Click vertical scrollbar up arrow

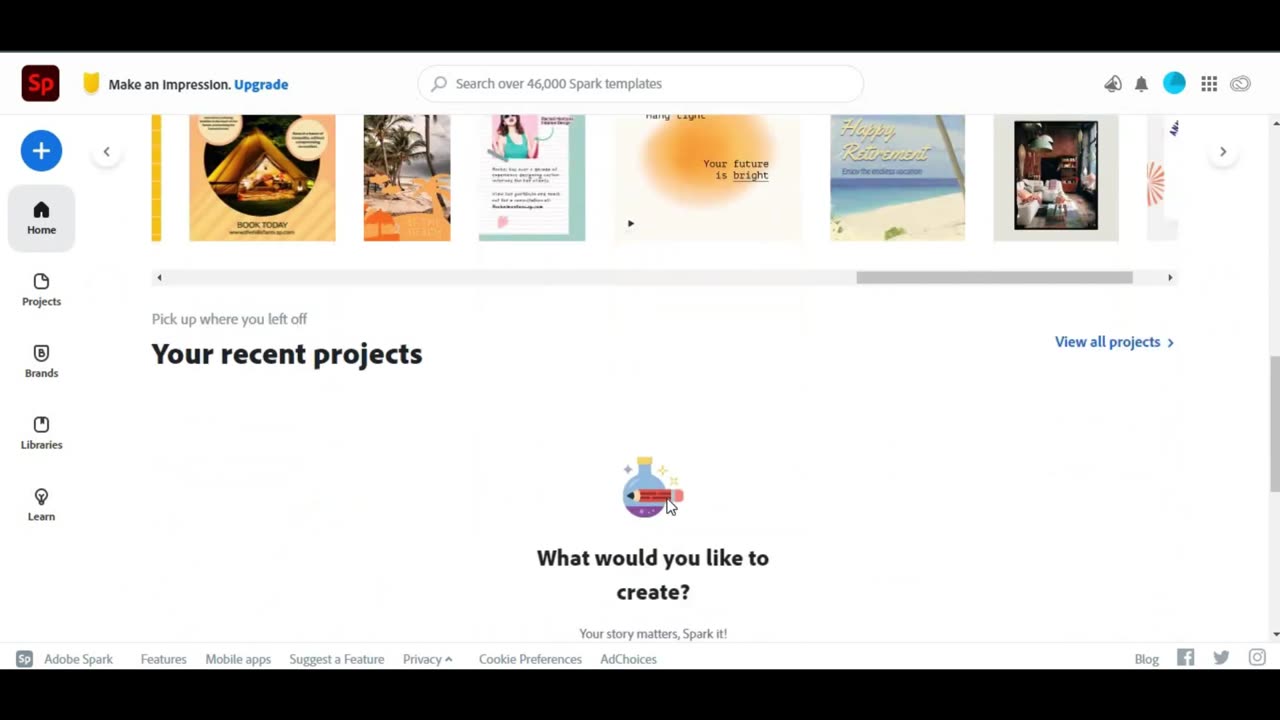1274,124
